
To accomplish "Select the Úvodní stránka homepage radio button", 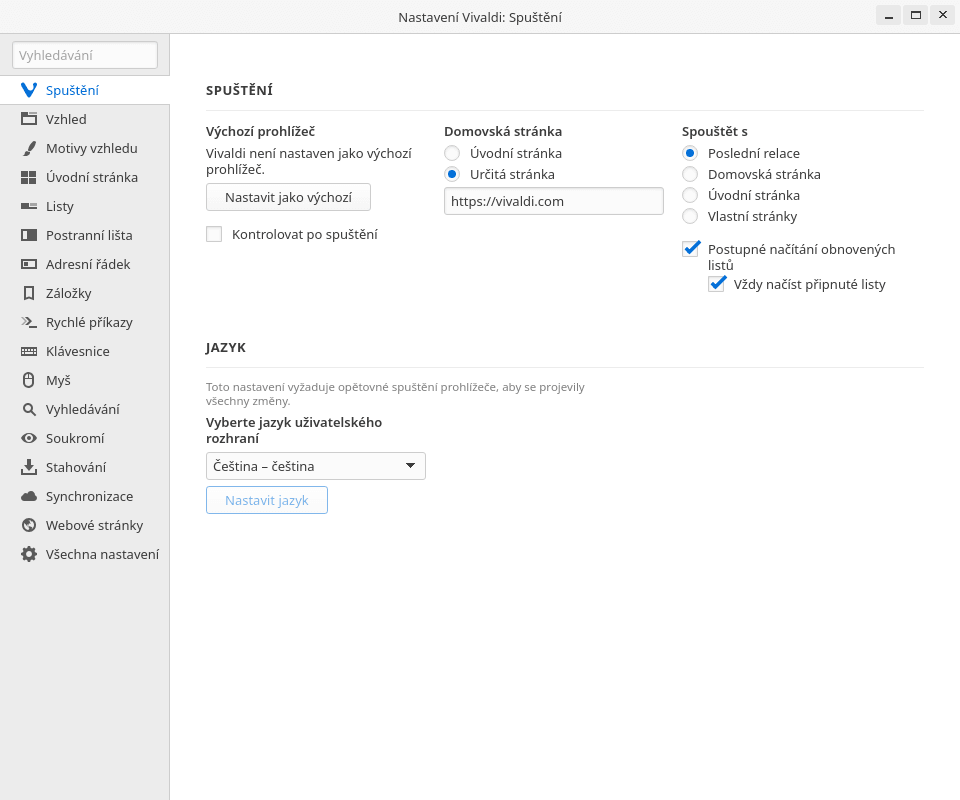I will pyautogui.click(x=452, y=153).
